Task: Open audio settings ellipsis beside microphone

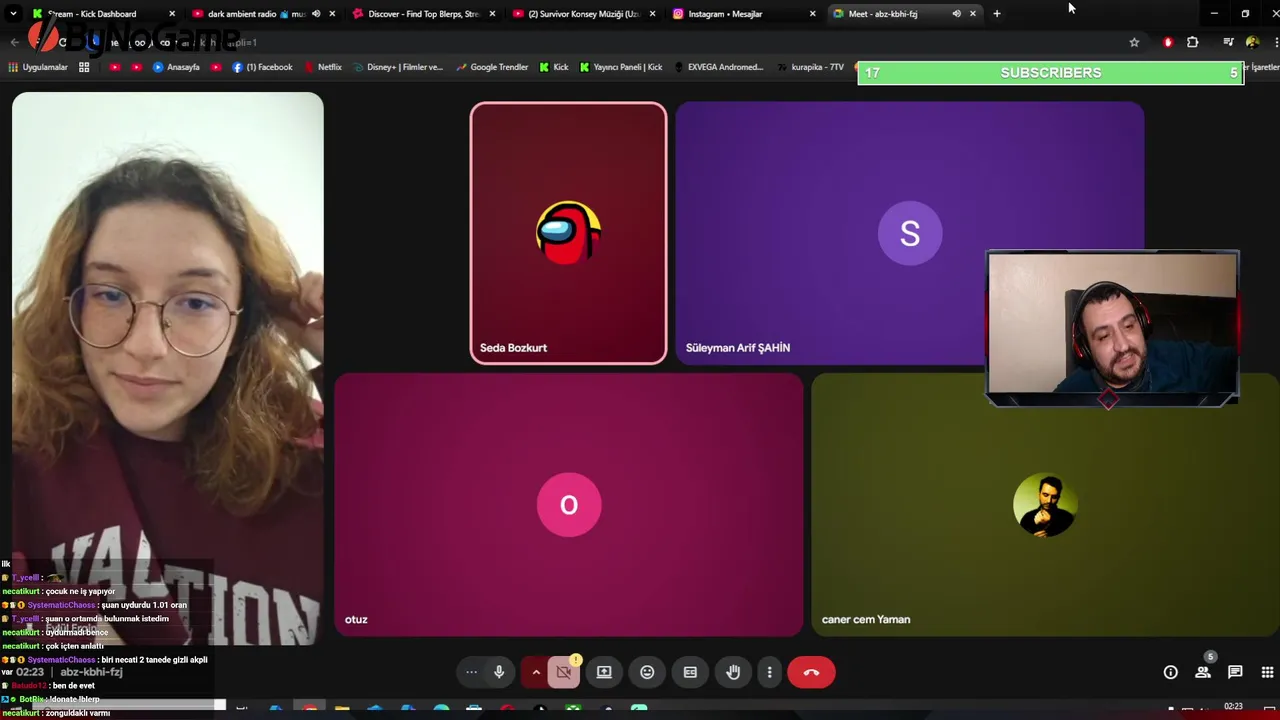Action: [x=471, y=672]
